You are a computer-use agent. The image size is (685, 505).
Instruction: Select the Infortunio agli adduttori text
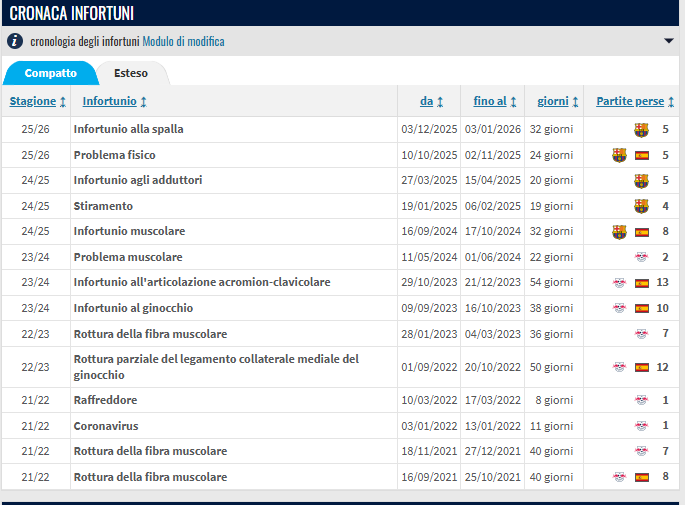click(138, 180)
